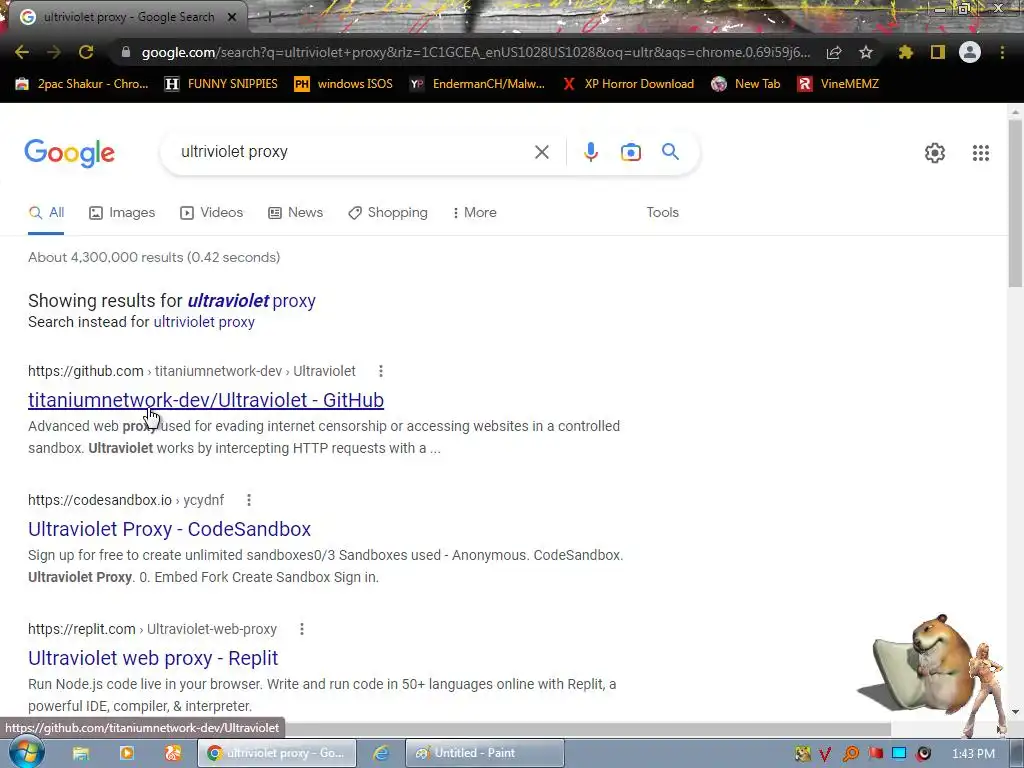Open the search Tools options
The image size is (1024, 768).
pos(662,212)
